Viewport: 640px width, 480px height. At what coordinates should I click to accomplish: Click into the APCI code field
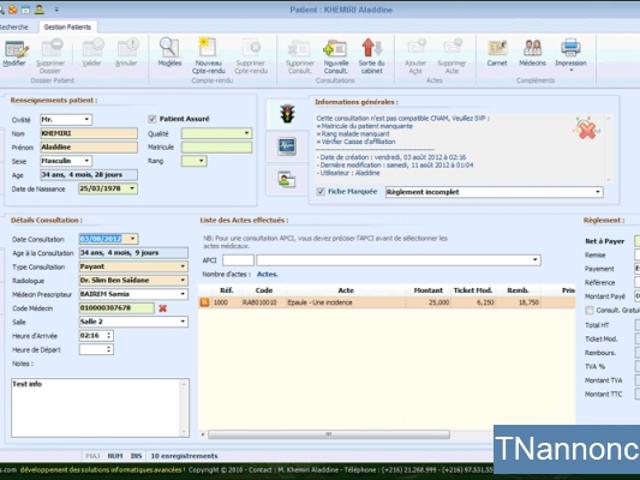click(x=238, y=260)
